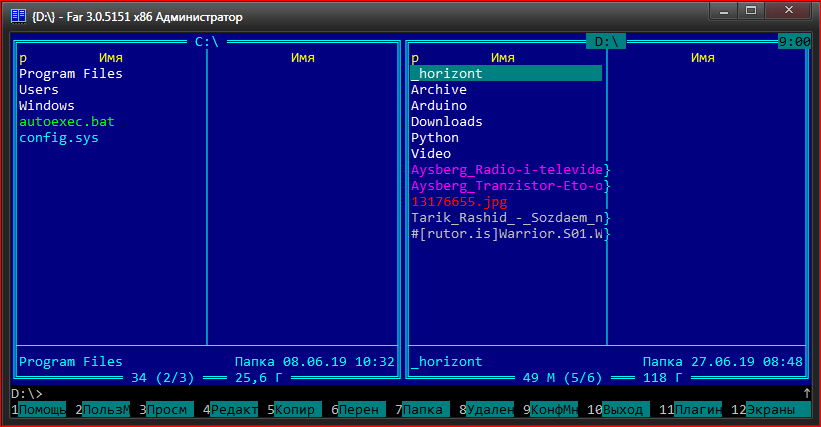Screen dimensions: 821x427
Task: Open the 2 ПользМ user menu
Action: 105,410
